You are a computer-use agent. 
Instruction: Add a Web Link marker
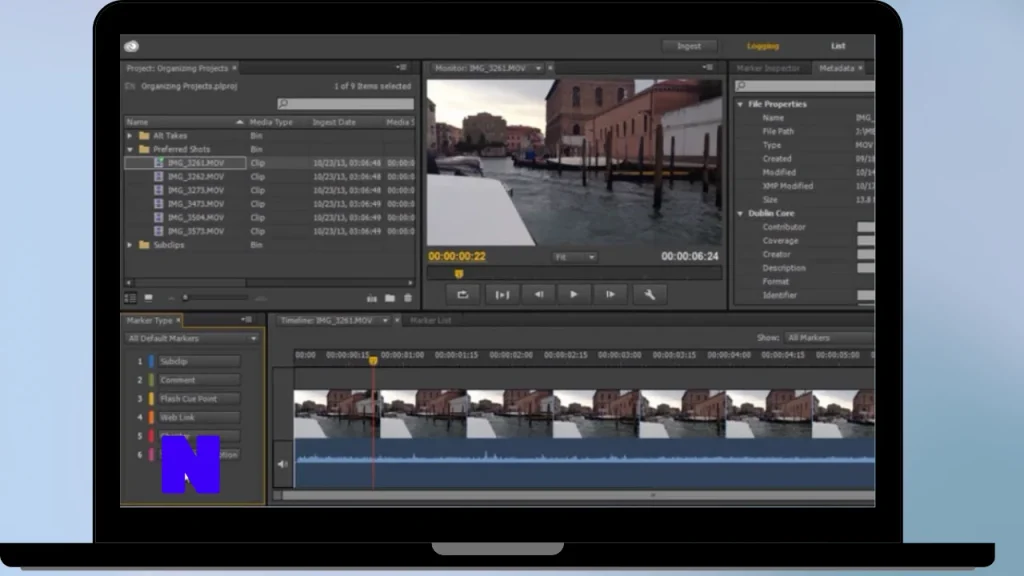(199, 417)
